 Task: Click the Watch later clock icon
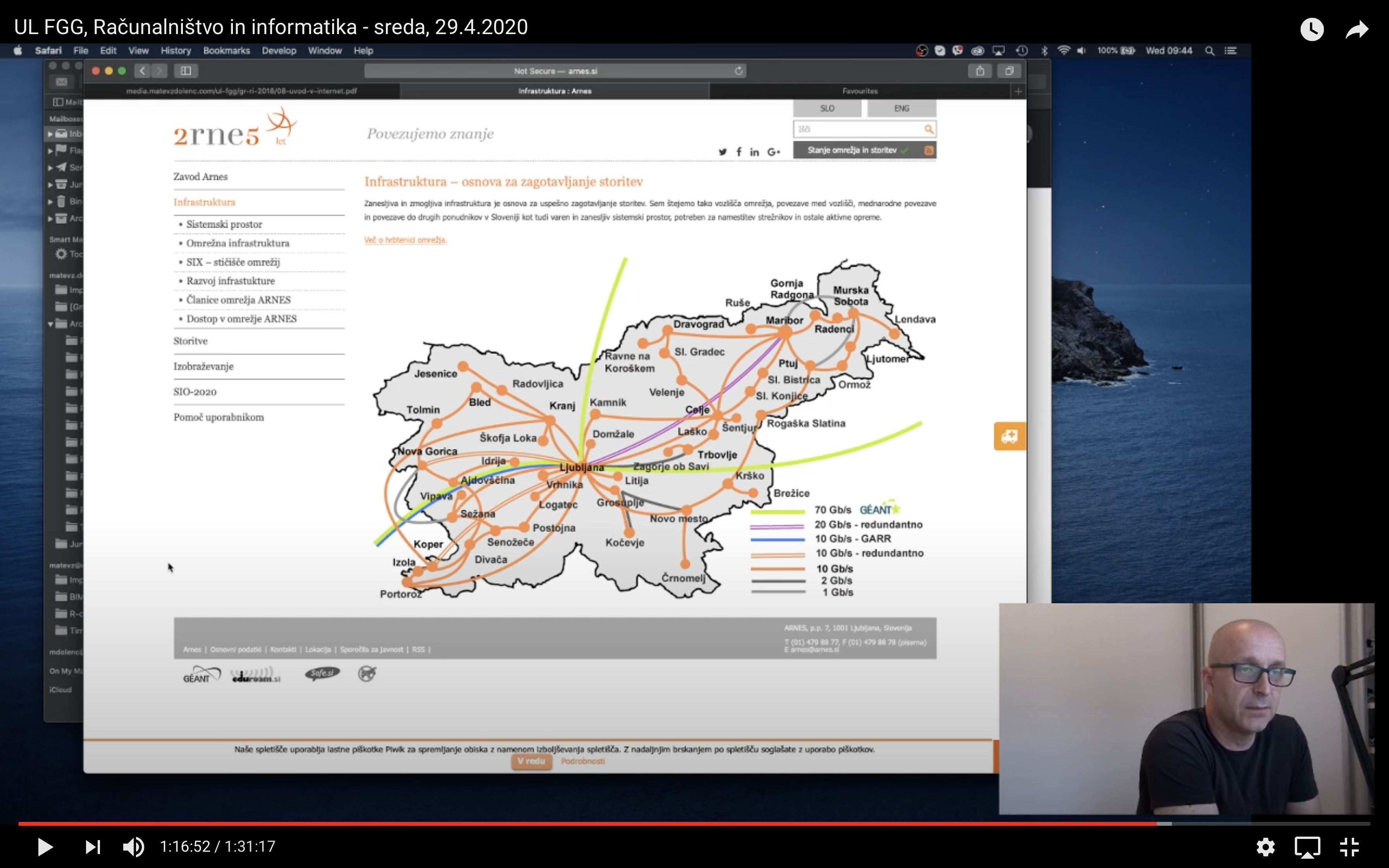tap(1311, 29)
